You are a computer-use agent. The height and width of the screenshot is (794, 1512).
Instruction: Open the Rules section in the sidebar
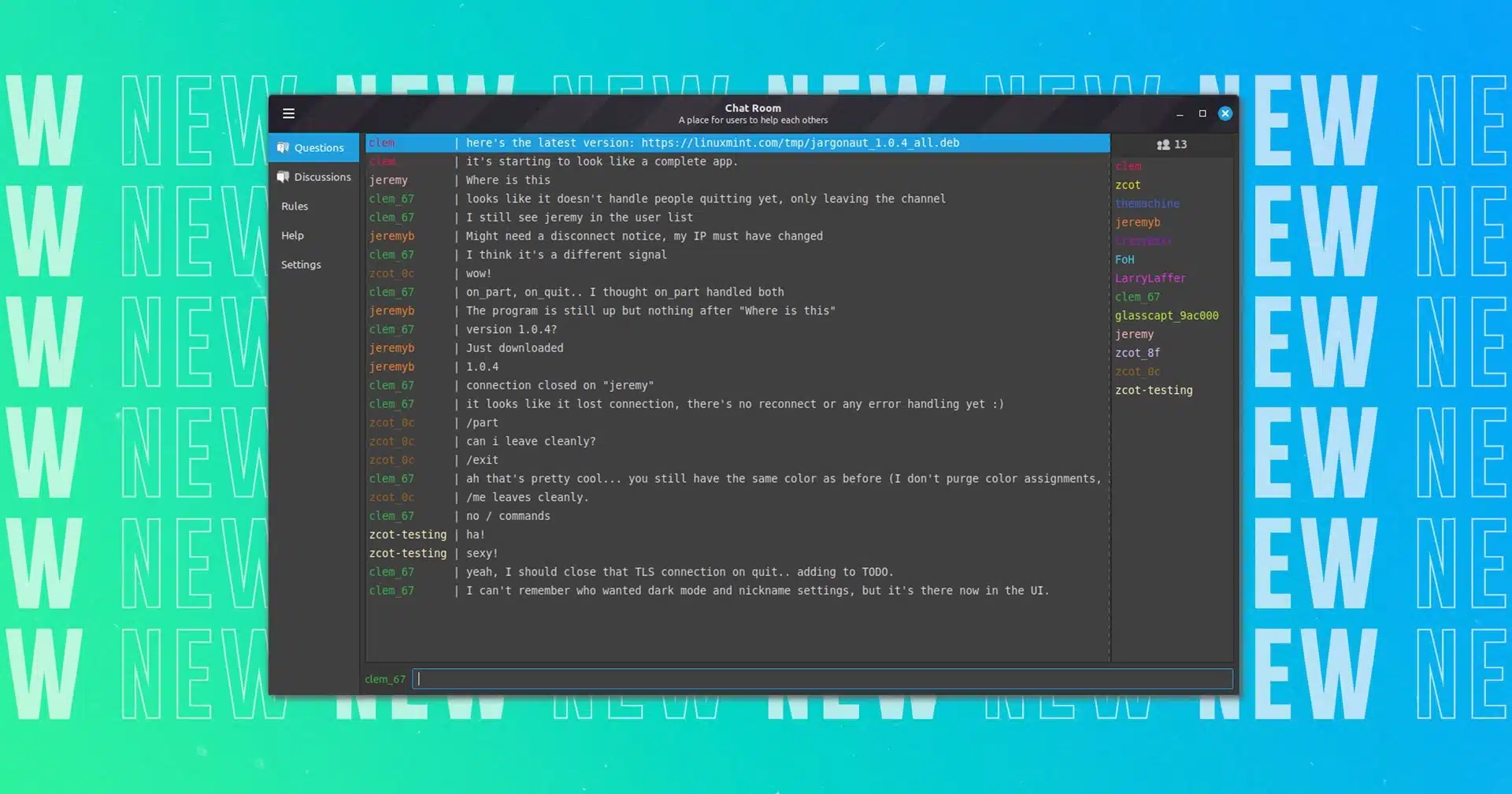point(295,206)
